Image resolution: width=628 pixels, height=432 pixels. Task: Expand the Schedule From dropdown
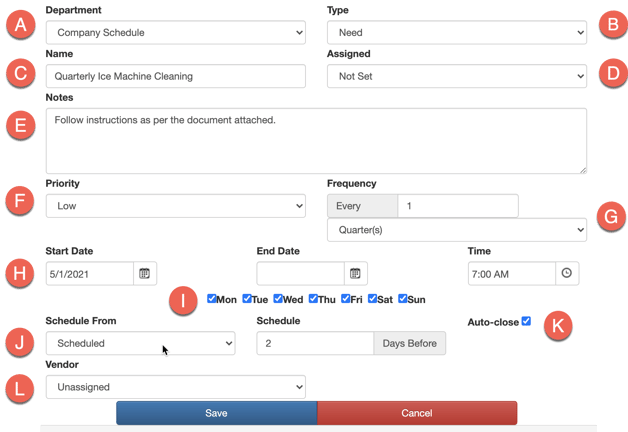pos(141,343)
